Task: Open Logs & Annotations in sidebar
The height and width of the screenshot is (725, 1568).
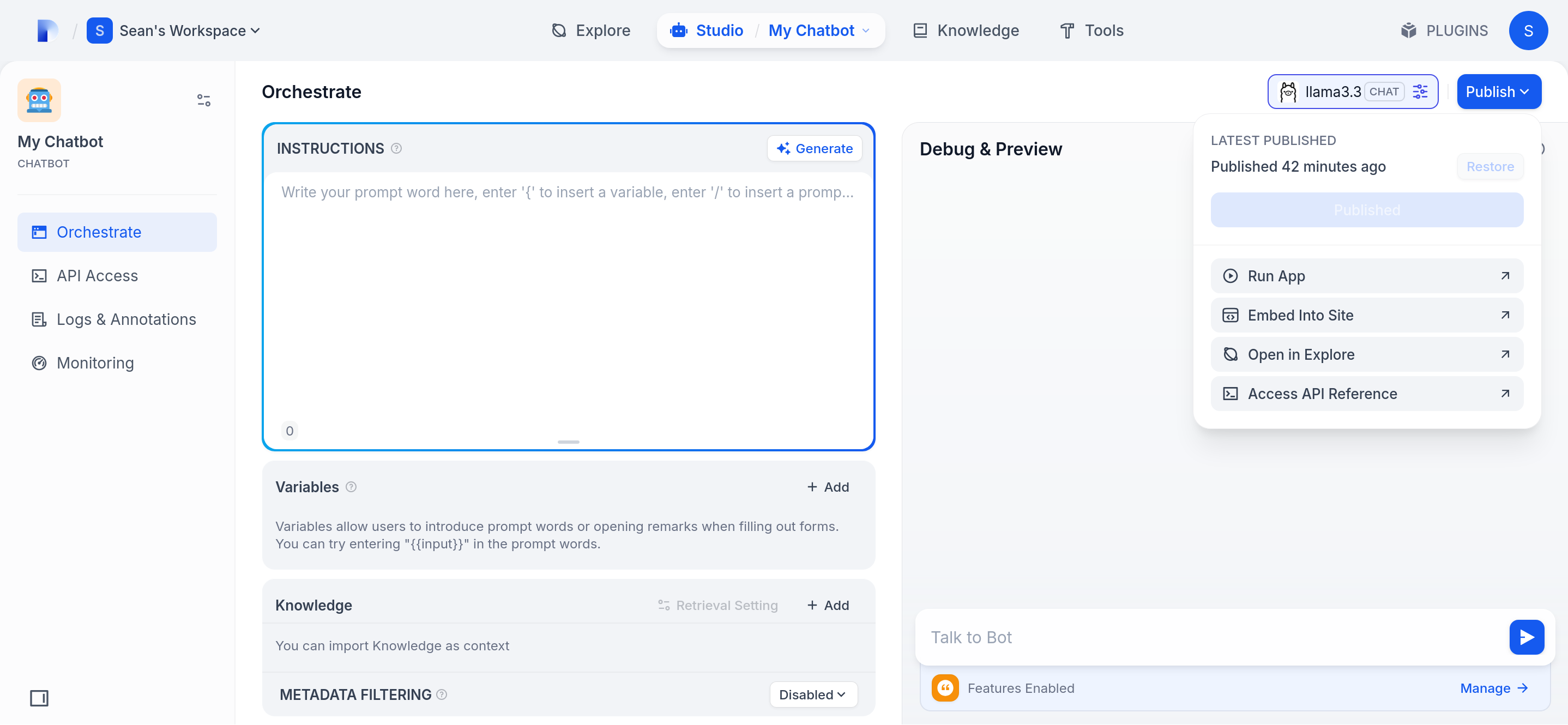Action: pos(126,319)
